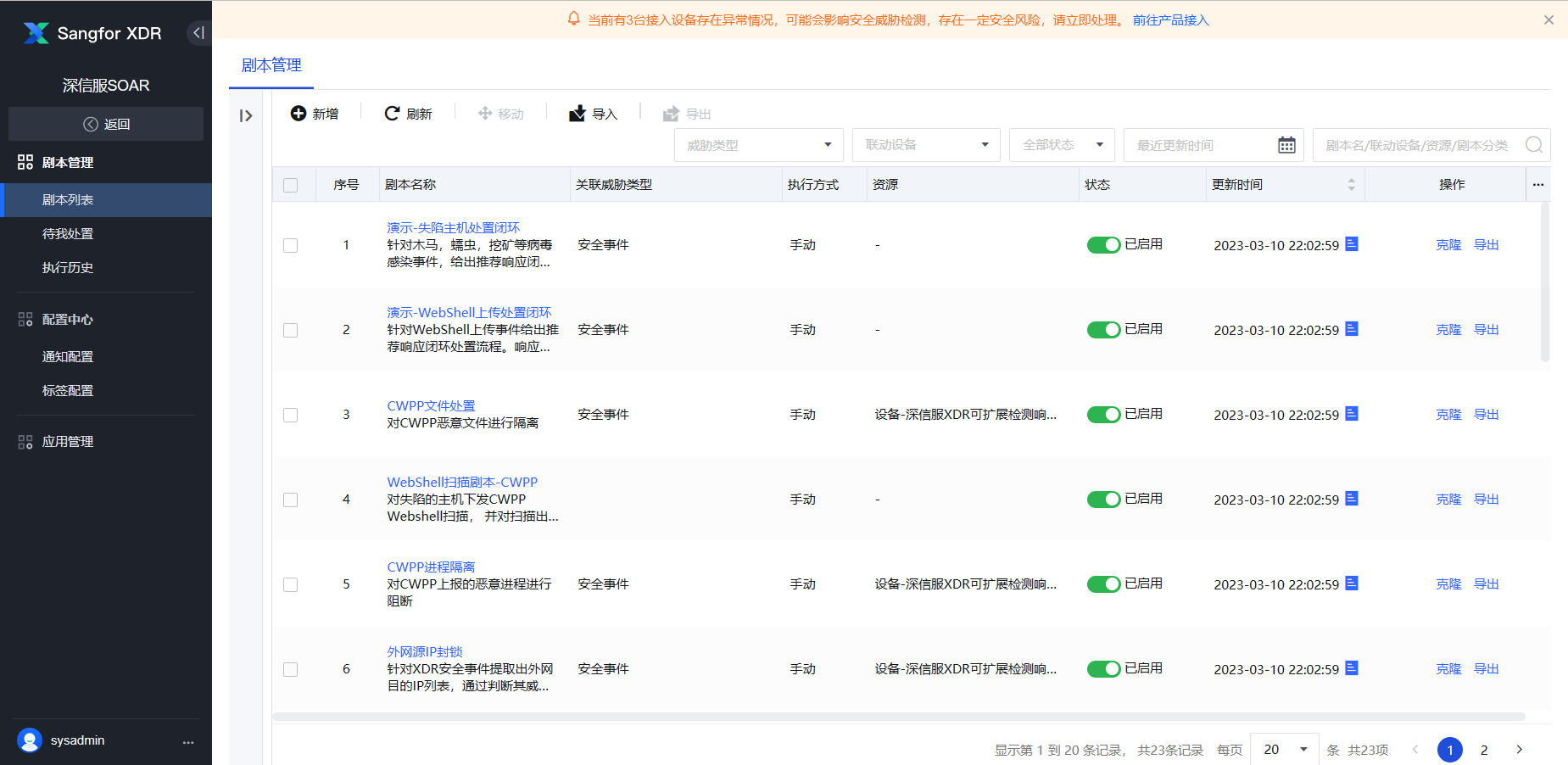Open the calendar icon in 最近更新时间 filter
This screenshot has height=765, width=1568.
1287,145
